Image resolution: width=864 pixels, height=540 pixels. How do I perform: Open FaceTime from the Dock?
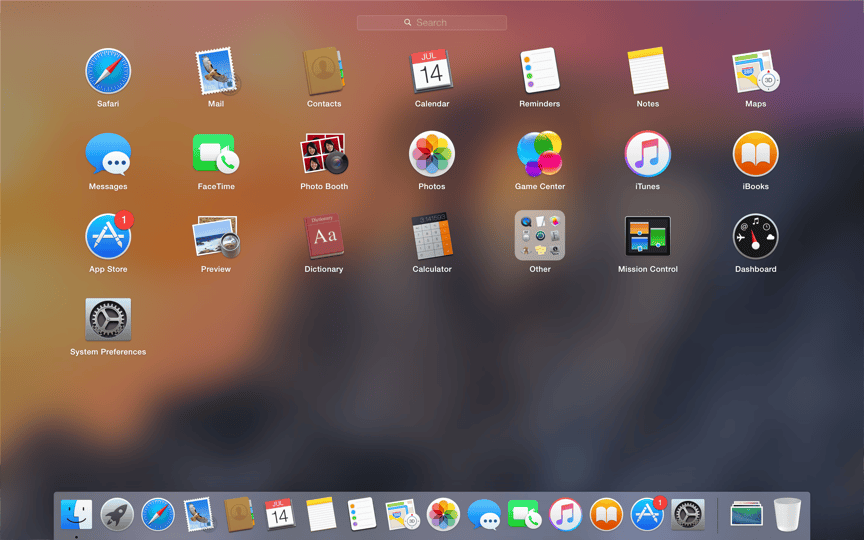point(525,515)
